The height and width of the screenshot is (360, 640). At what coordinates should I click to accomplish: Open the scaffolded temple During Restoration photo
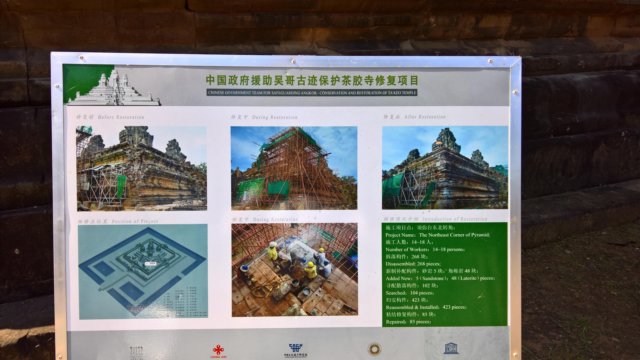click(x=294, y=168)
